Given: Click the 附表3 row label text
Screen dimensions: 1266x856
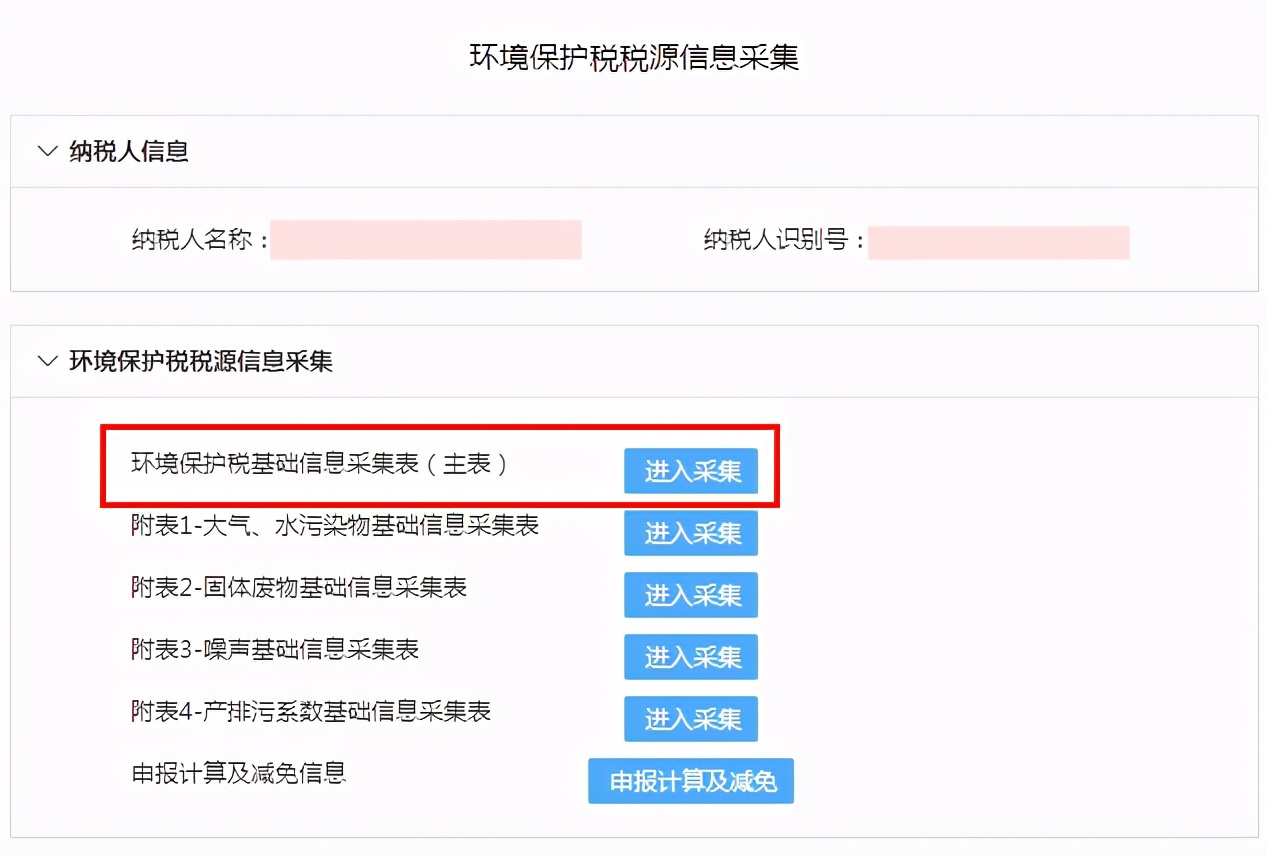Looking at the screenshot, I should pyautogui.click(x=275, y=650).
